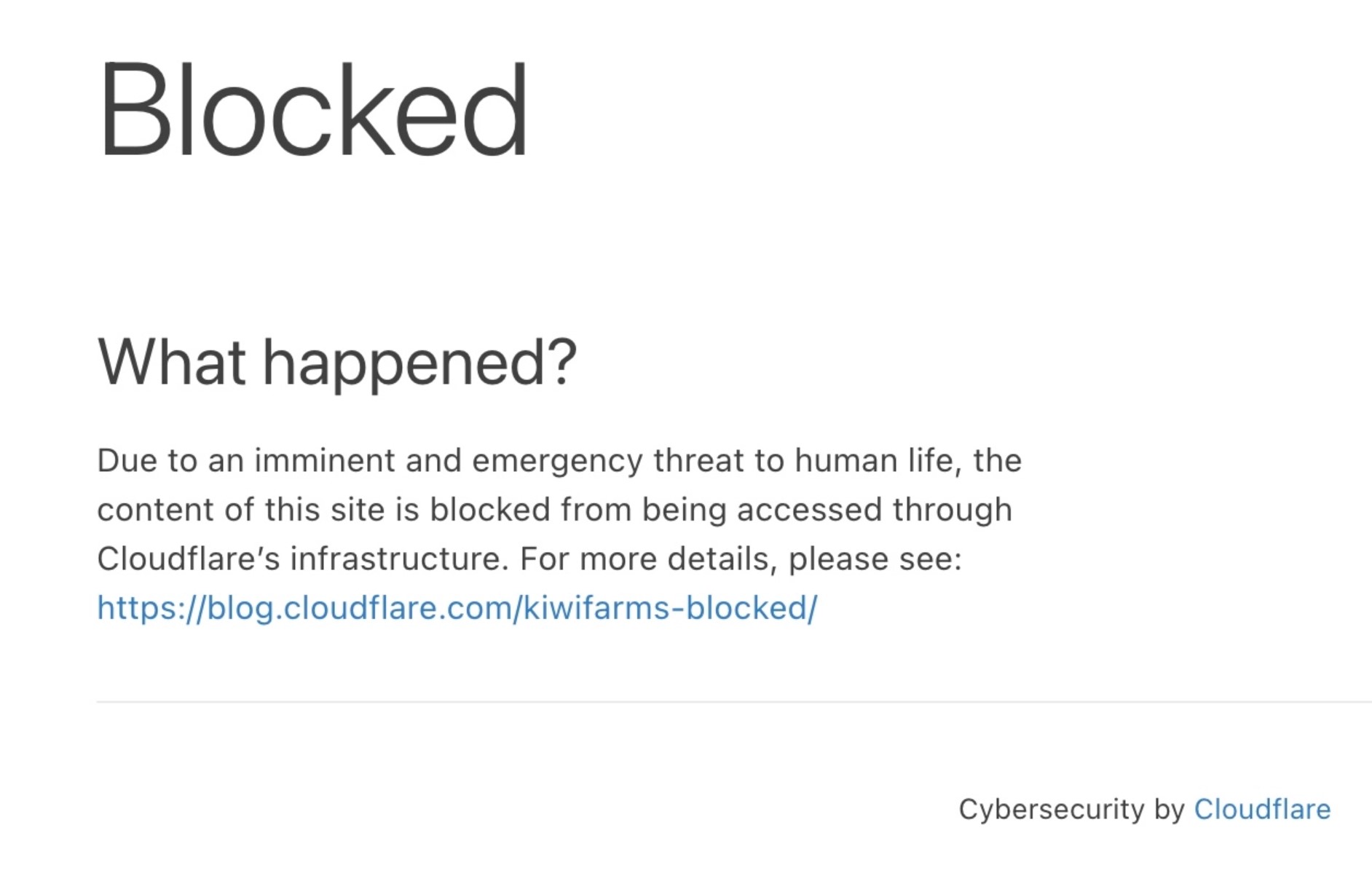Click the word "happened?" in the subheading
The width and height of the screenshot is (1372, 892).
[419, 362]
